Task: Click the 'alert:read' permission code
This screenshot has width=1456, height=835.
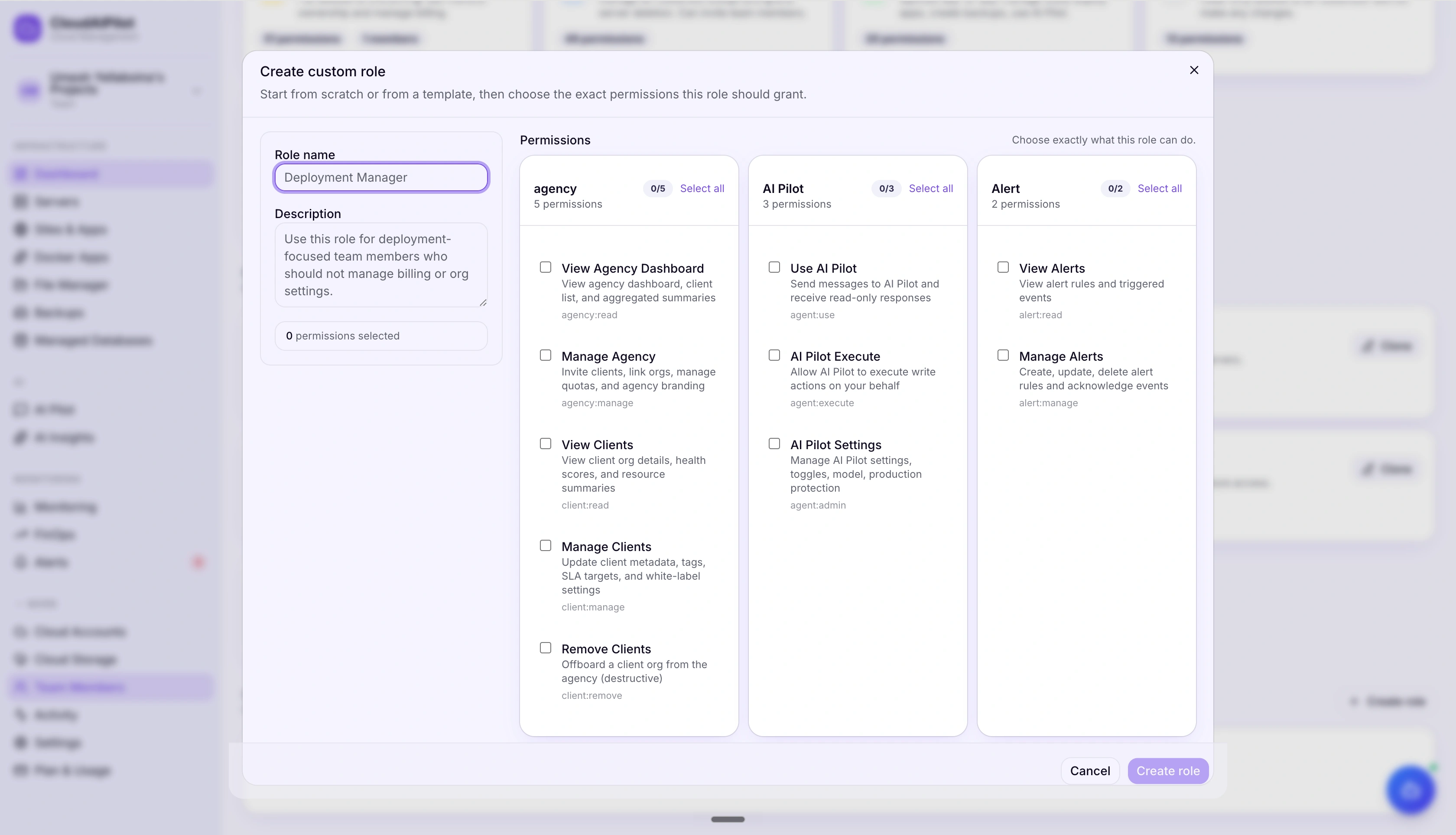Action: pos(1040,316)
